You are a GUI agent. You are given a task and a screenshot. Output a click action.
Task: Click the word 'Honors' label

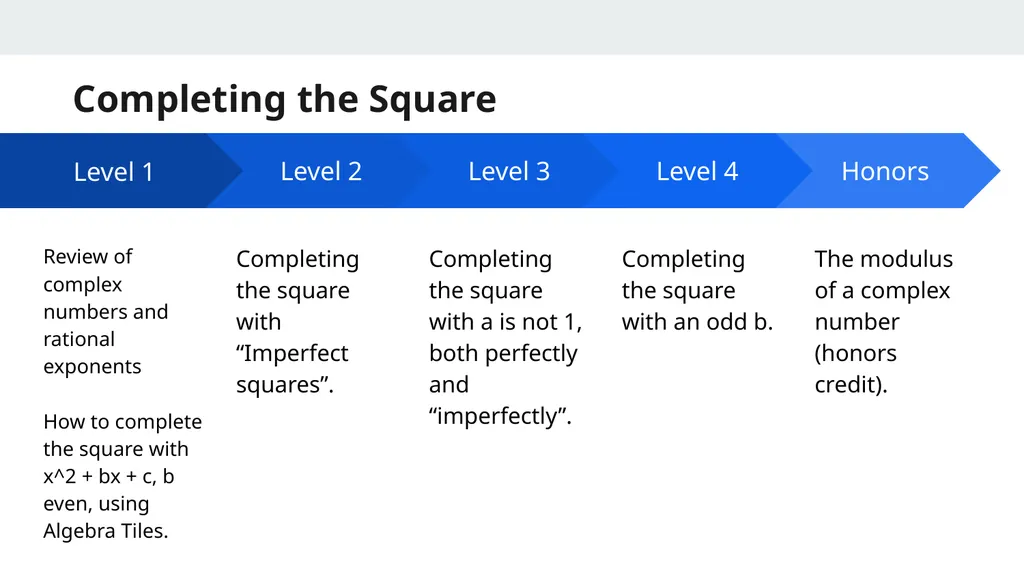click(885, 171)
